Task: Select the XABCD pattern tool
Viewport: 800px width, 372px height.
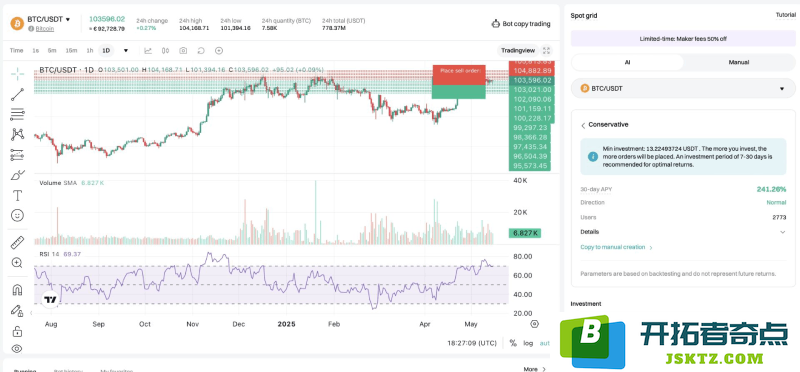Action: (17, 134)
